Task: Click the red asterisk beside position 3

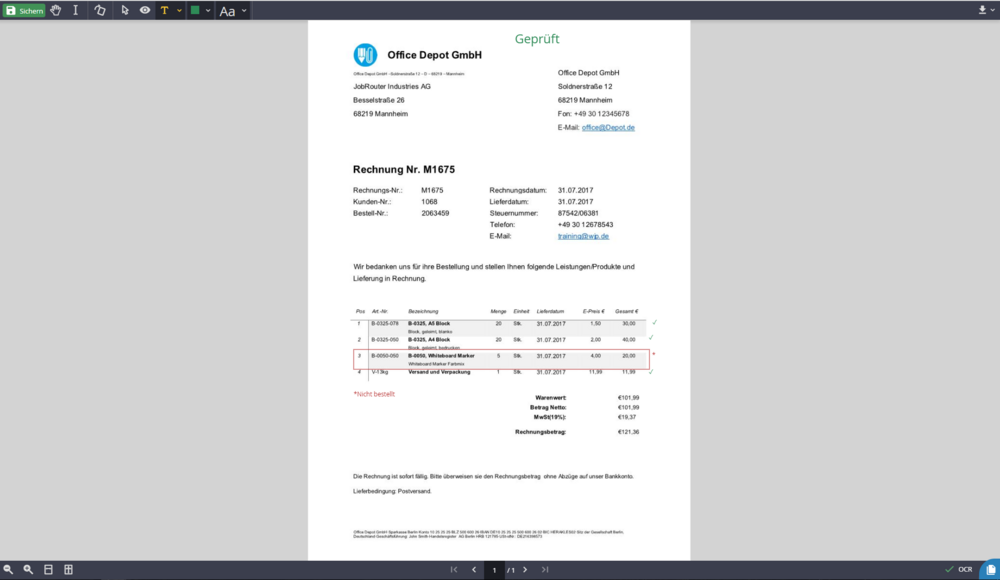Action: tap(654, 354)
